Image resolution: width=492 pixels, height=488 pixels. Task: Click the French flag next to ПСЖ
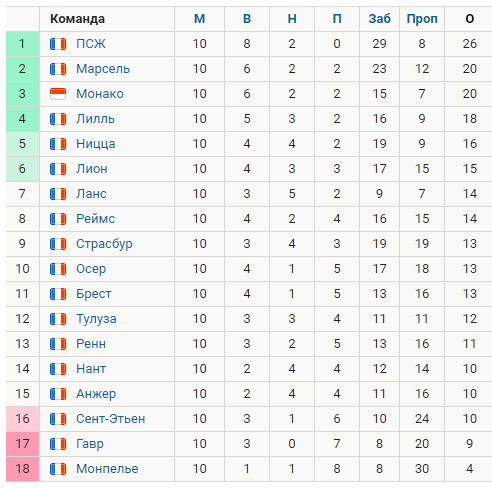[x=58, y=44]
